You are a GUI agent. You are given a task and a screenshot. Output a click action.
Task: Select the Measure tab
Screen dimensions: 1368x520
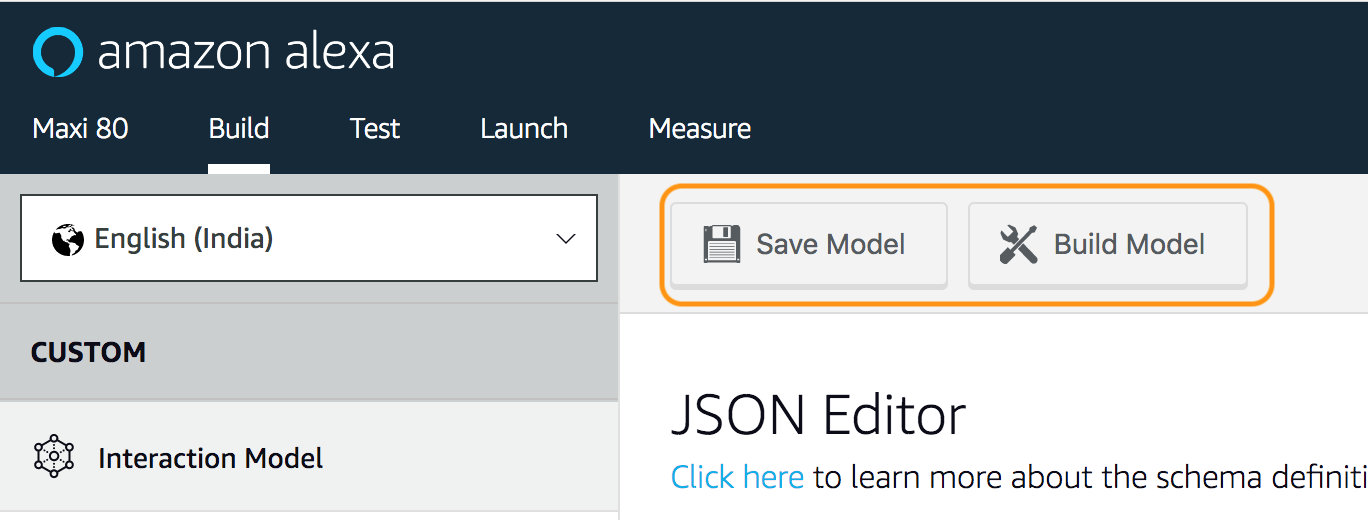tap(699, 129)
